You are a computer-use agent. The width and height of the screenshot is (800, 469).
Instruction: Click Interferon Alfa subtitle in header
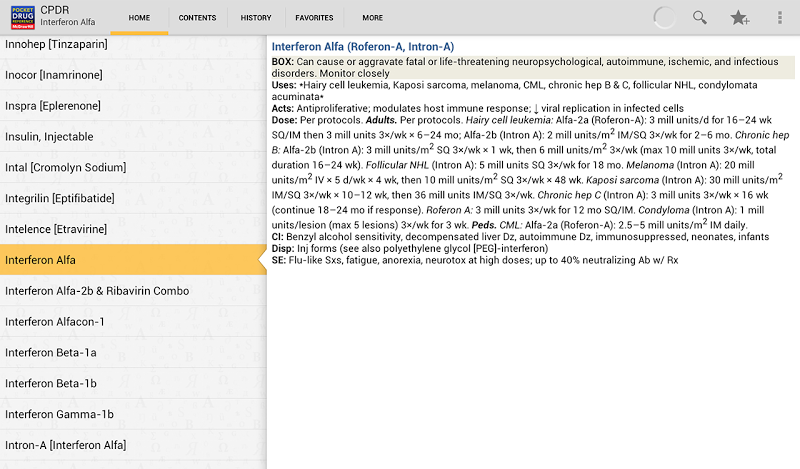point(68,22)
